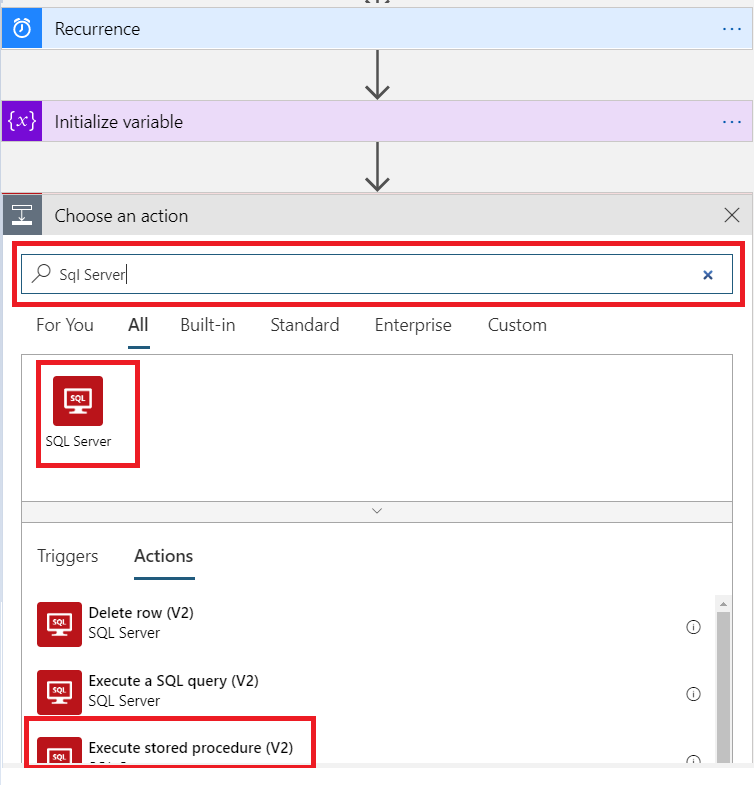Select the Actions tab
Screen dimensions: 754x785
coord(164,556)
